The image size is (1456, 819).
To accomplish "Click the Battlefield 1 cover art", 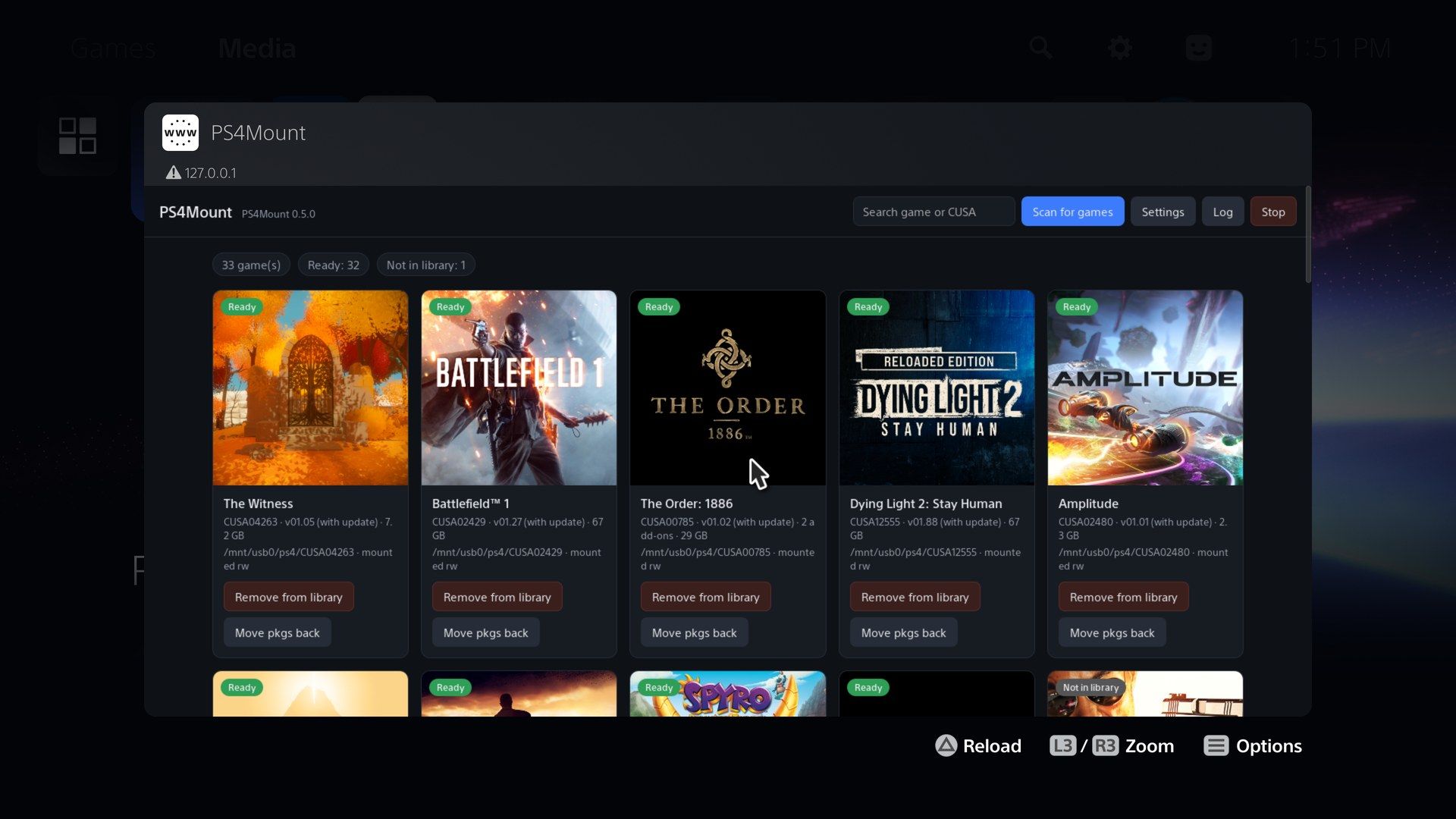I will 519,388.
